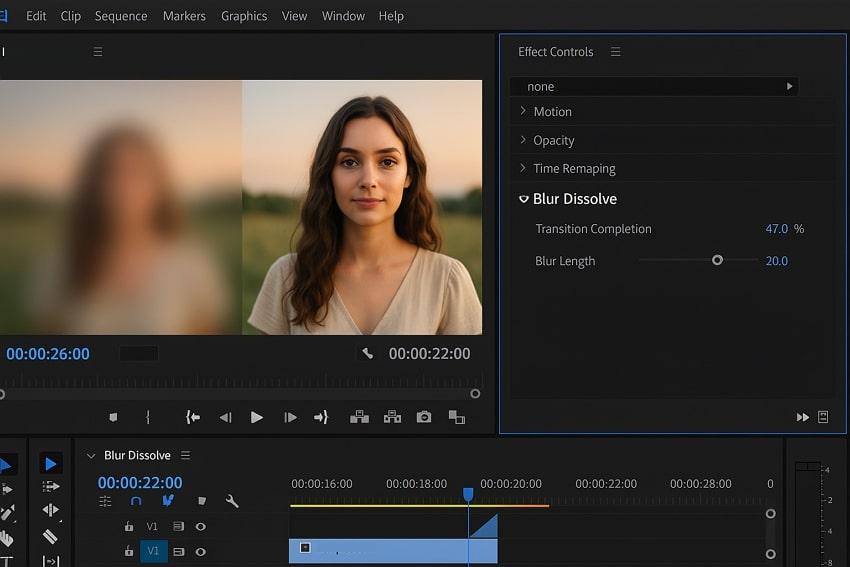Play the program monitor
This screenshot has width=850, height=567.
[x=257, y=417]
